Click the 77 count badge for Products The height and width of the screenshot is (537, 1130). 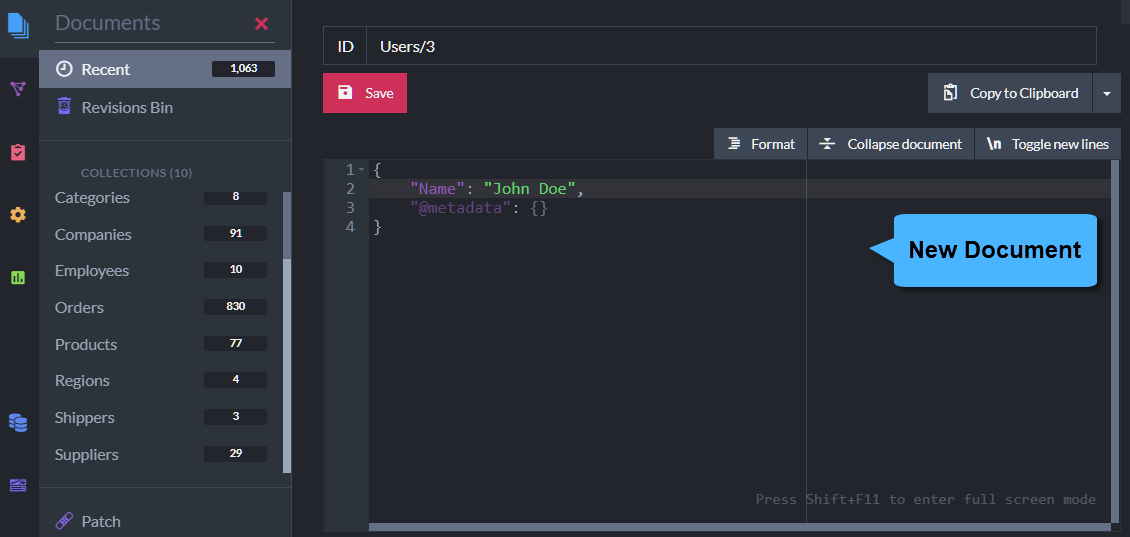click(236, 343)
